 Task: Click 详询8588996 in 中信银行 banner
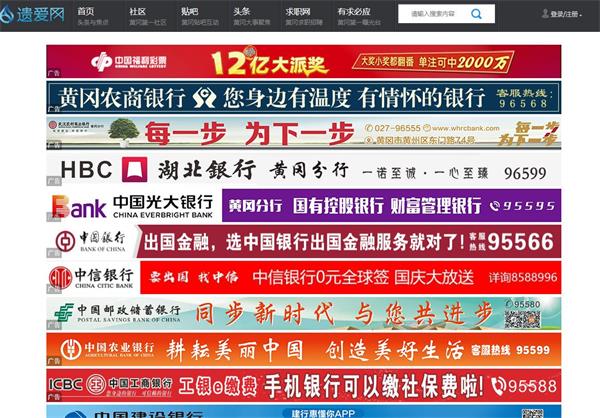pyautogui.click(x=523, y=278)
